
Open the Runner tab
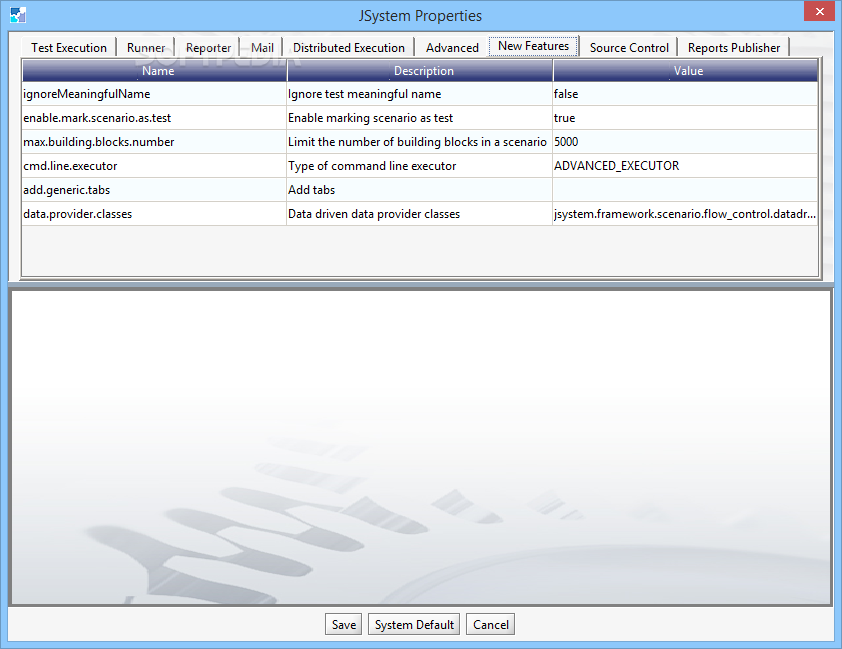tap(146, 47)
